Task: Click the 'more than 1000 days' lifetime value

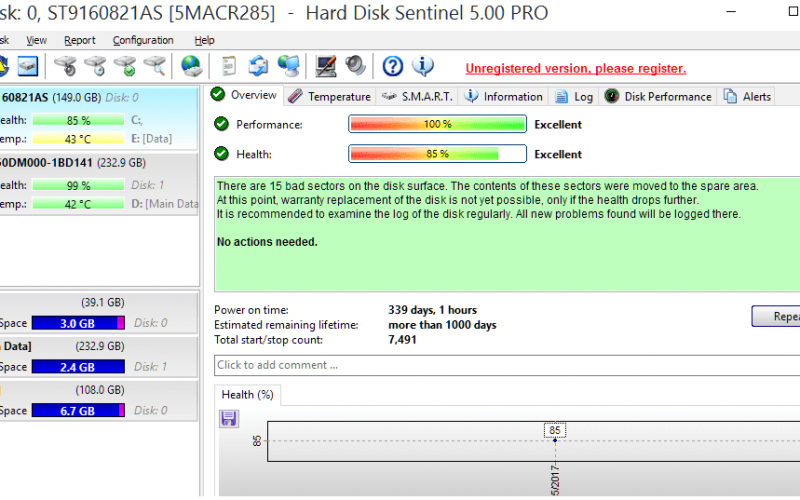Action: (x=442, y=325)
